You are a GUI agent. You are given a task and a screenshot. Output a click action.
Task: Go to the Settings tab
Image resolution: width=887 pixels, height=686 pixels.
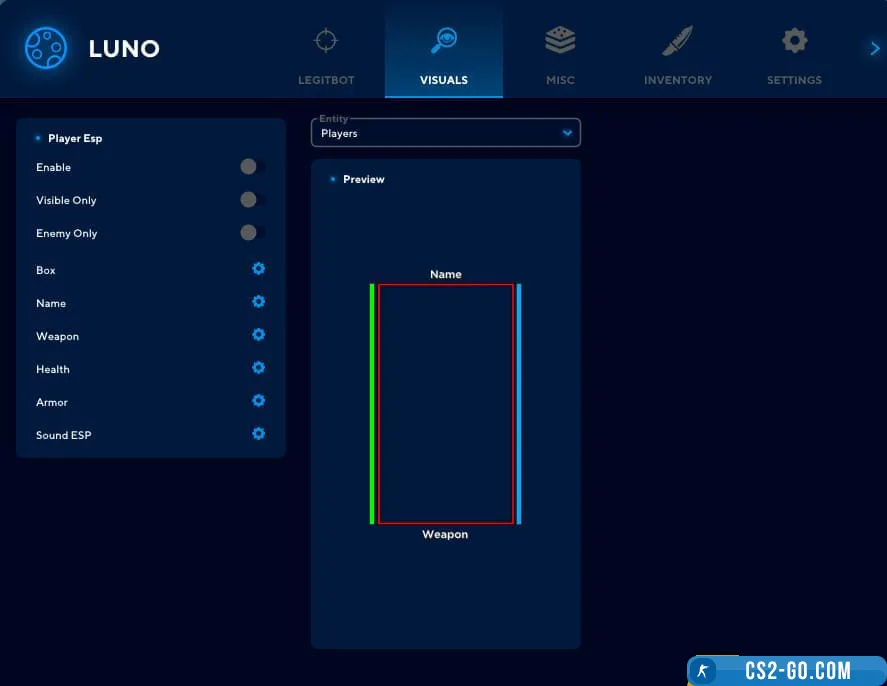coord(794,55)
